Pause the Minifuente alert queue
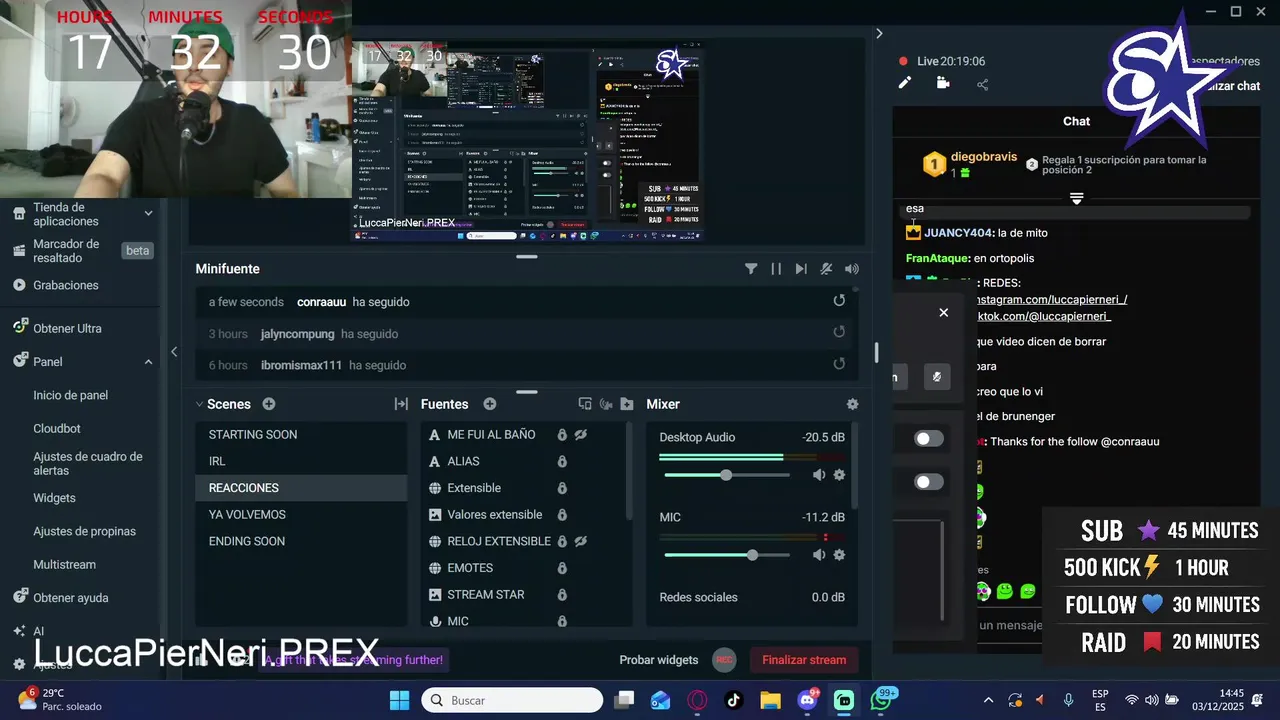Viewport: 1280px width, 720px height. point(776,269)
